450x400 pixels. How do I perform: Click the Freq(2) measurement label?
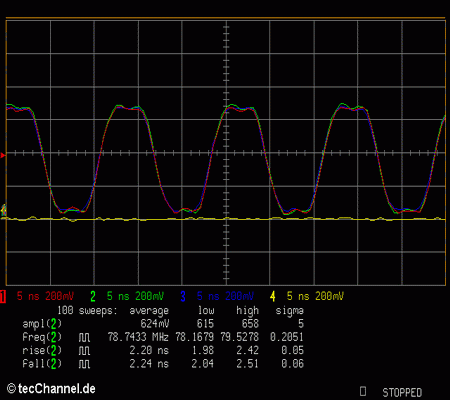[42, 337]
